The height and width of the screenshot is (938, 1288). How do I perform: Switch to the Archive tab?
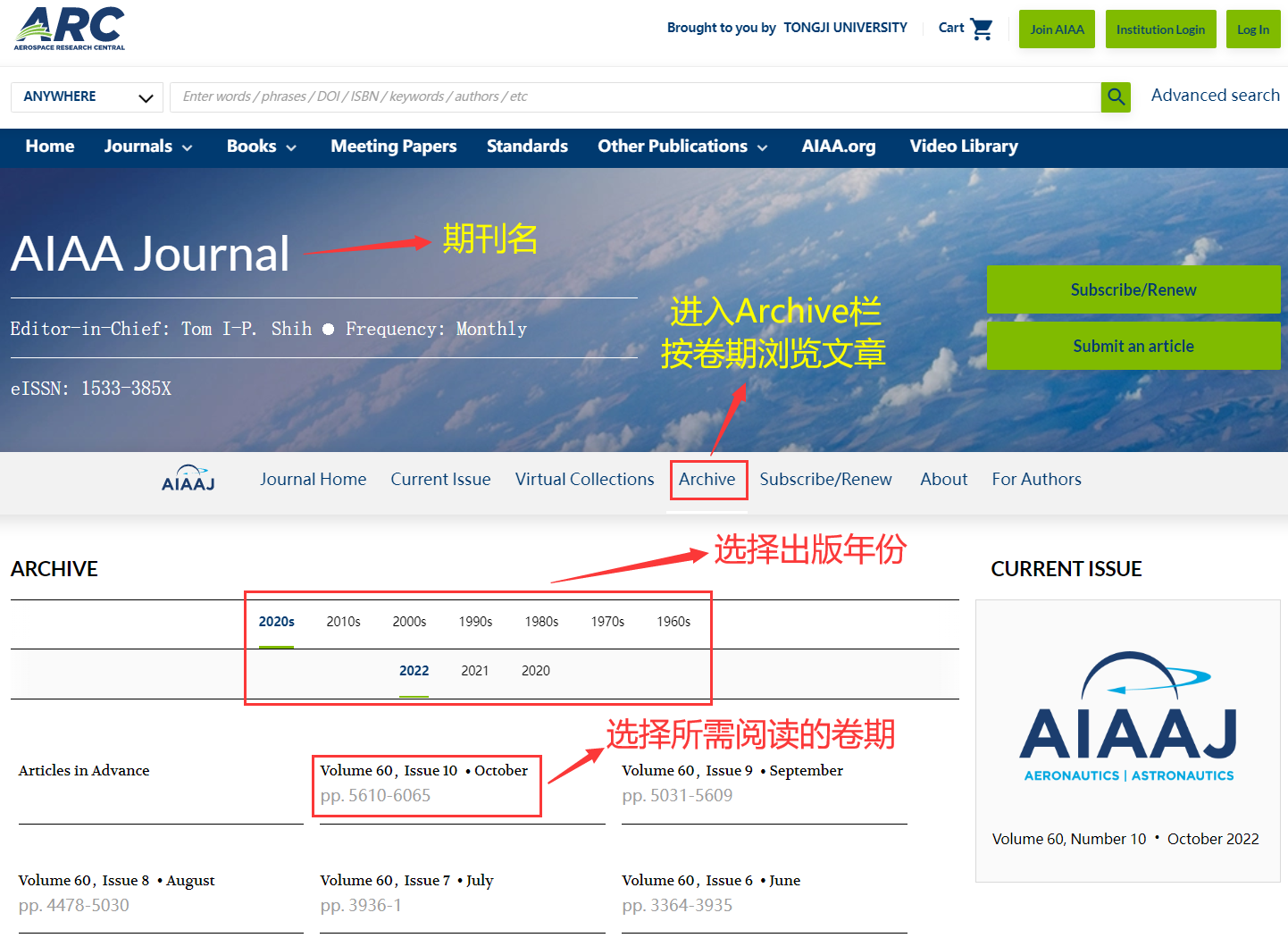707,479
